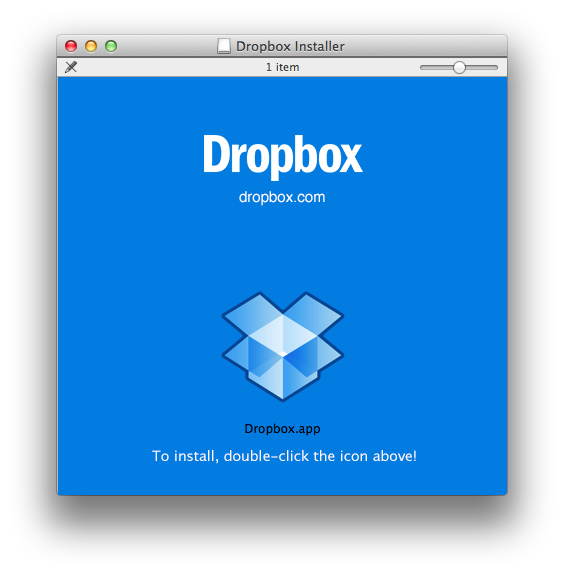
Task: Click the blank status bar area beside the pencil icon
Action: [165, 67]
